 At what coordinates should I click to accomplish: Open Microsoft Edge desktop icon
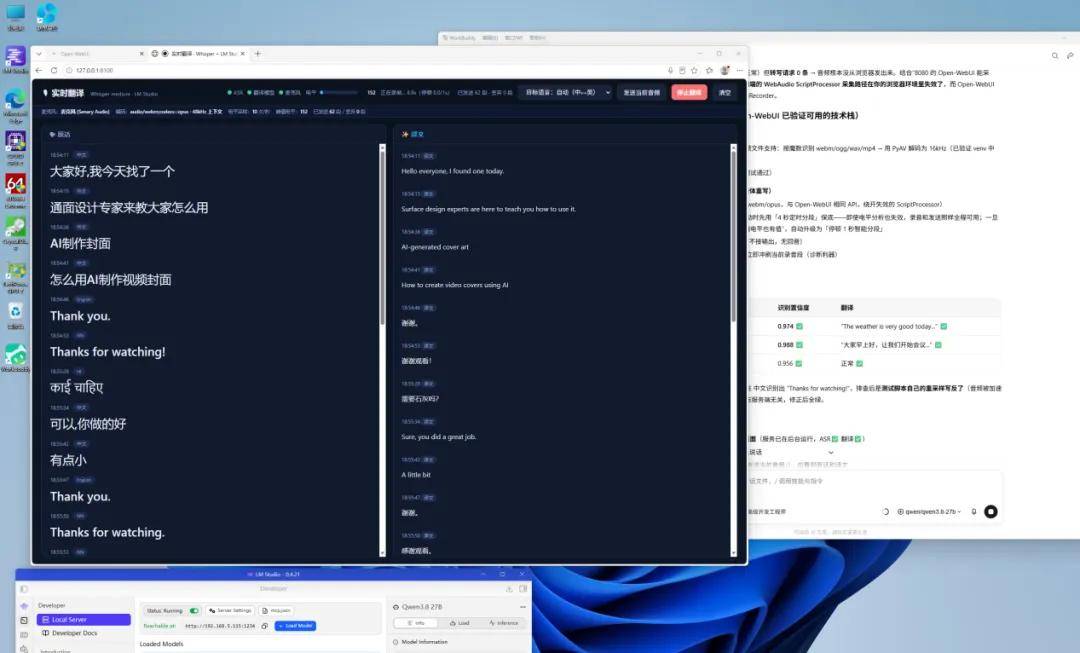pos(15,105)
